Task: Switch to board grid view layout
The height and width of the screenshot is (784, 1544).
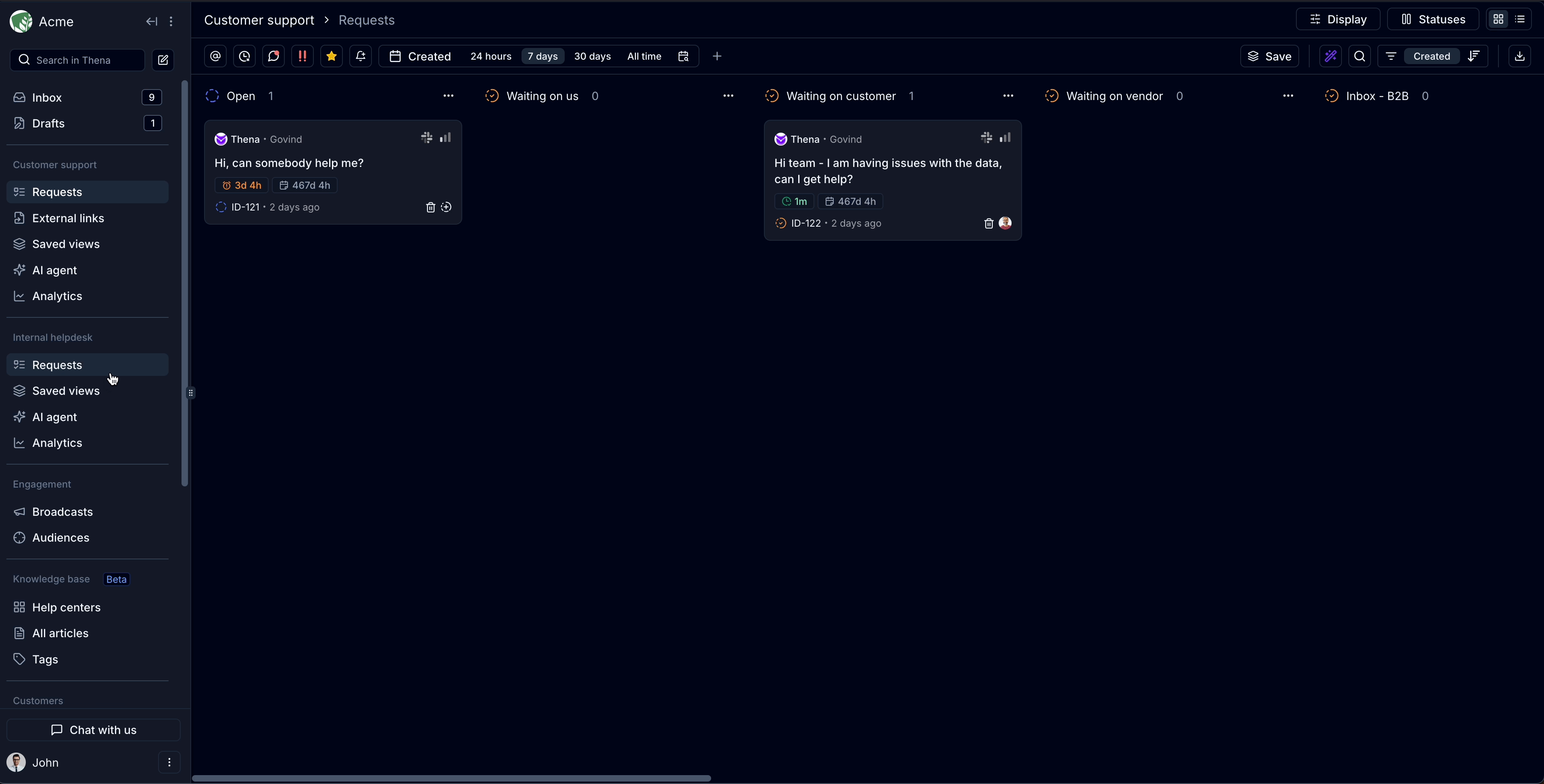Action: [x=1498, y=20]
